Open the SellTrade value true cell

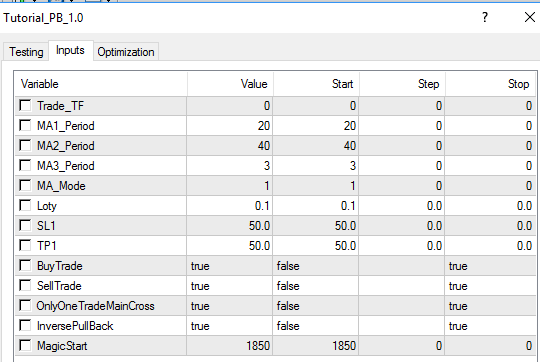click(230, 286)
